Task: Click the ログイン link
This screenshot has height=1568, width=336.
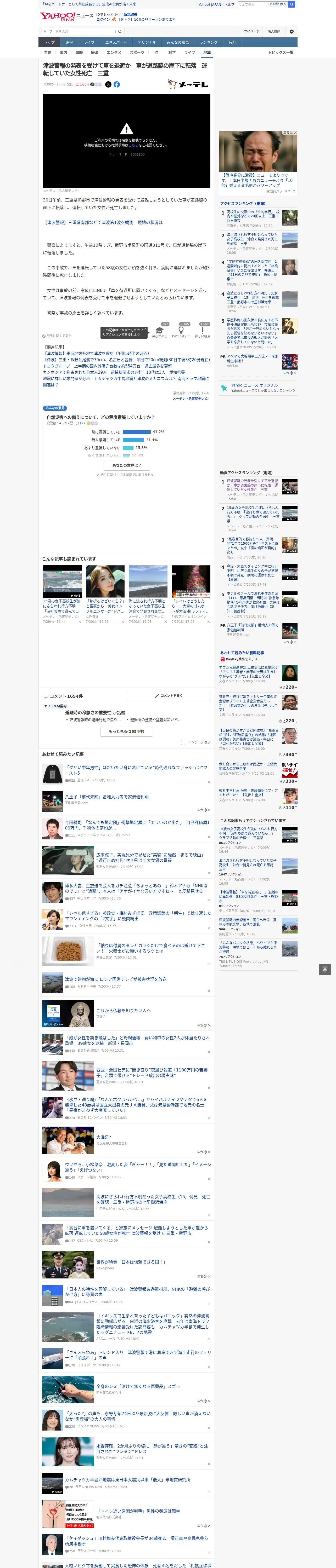Action: [103, 20]
